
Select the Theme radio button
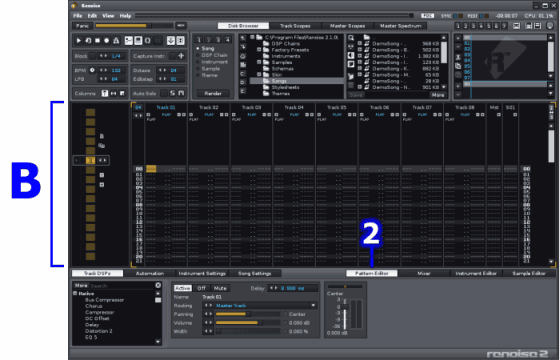(x=198, y=75)
